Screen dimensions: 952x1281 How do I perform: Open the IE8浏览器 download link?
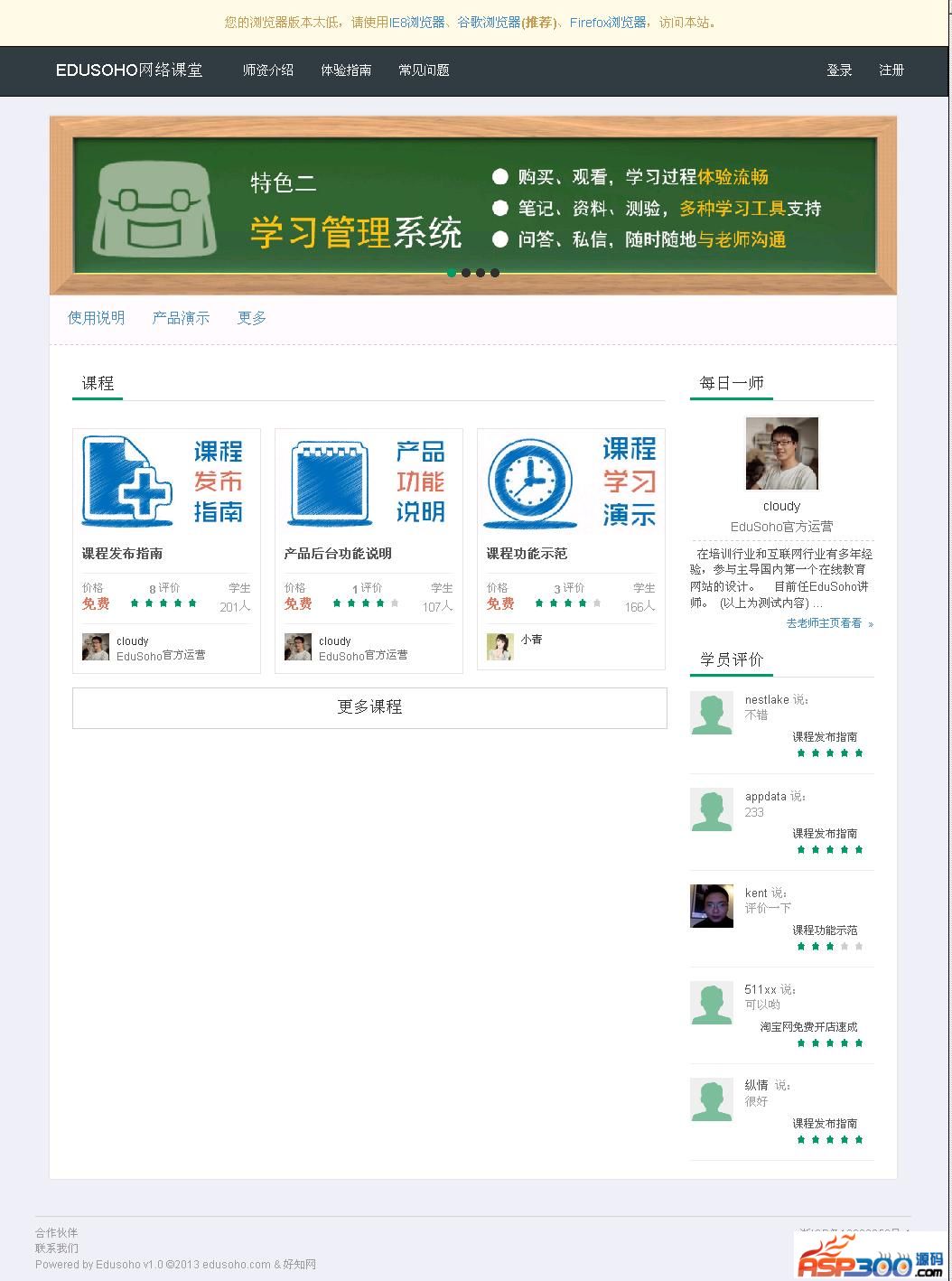click(417, 23)
